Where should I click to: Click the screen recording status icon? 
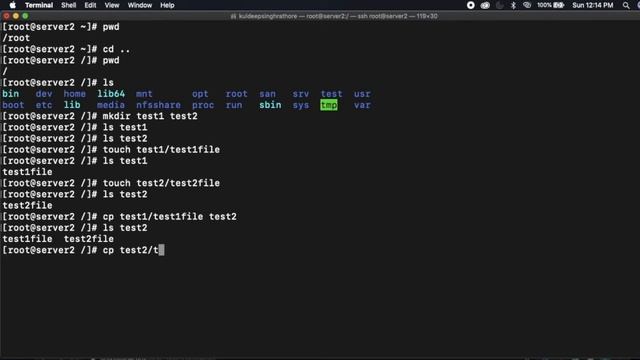click(x=471, y=5)
